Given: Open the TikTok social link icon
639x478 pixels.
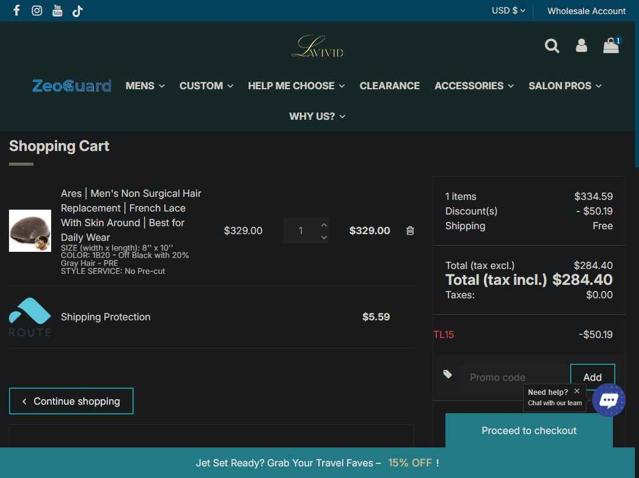Looking at the screenshot, I should tap(77, 11).
